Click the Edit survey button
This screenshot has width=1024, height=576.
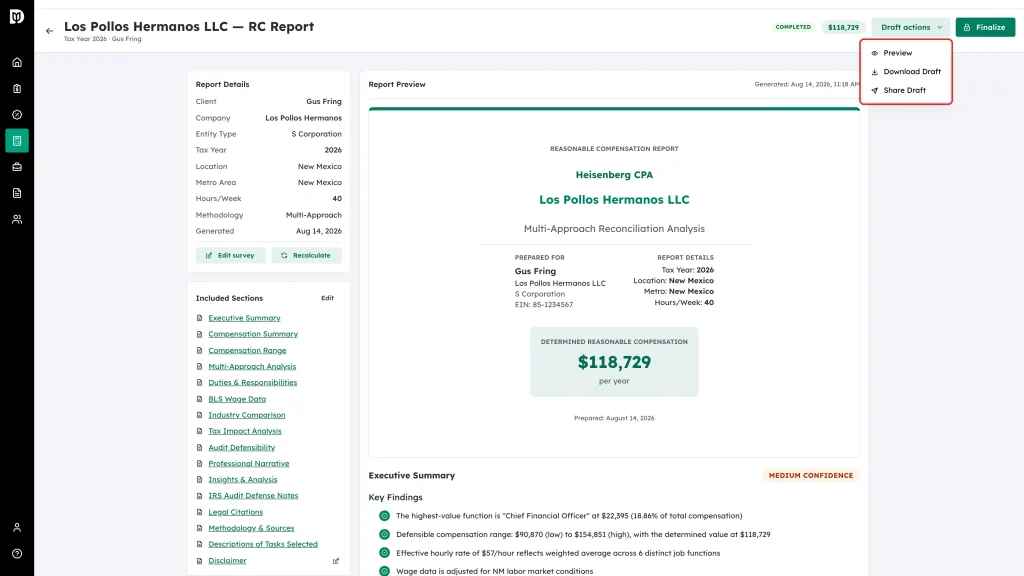[x=231, y=255]
